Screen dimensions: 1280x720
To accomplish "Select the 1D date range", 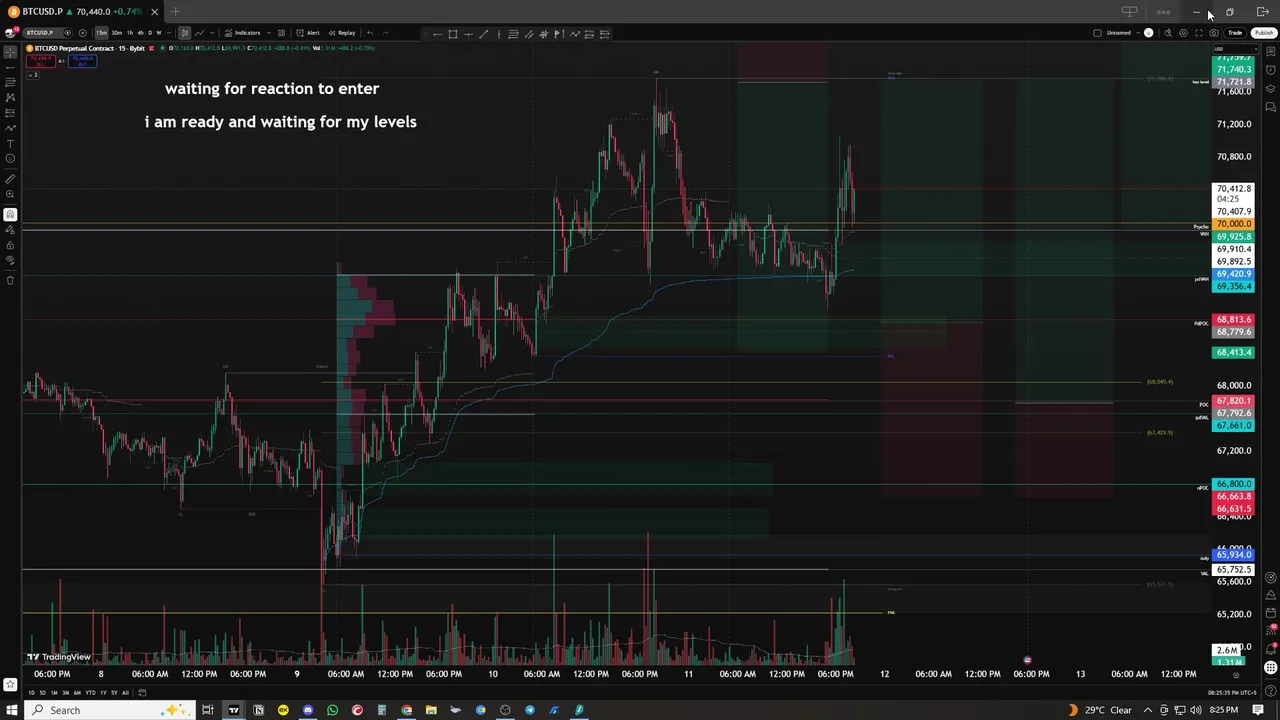I will pos(31,693).
